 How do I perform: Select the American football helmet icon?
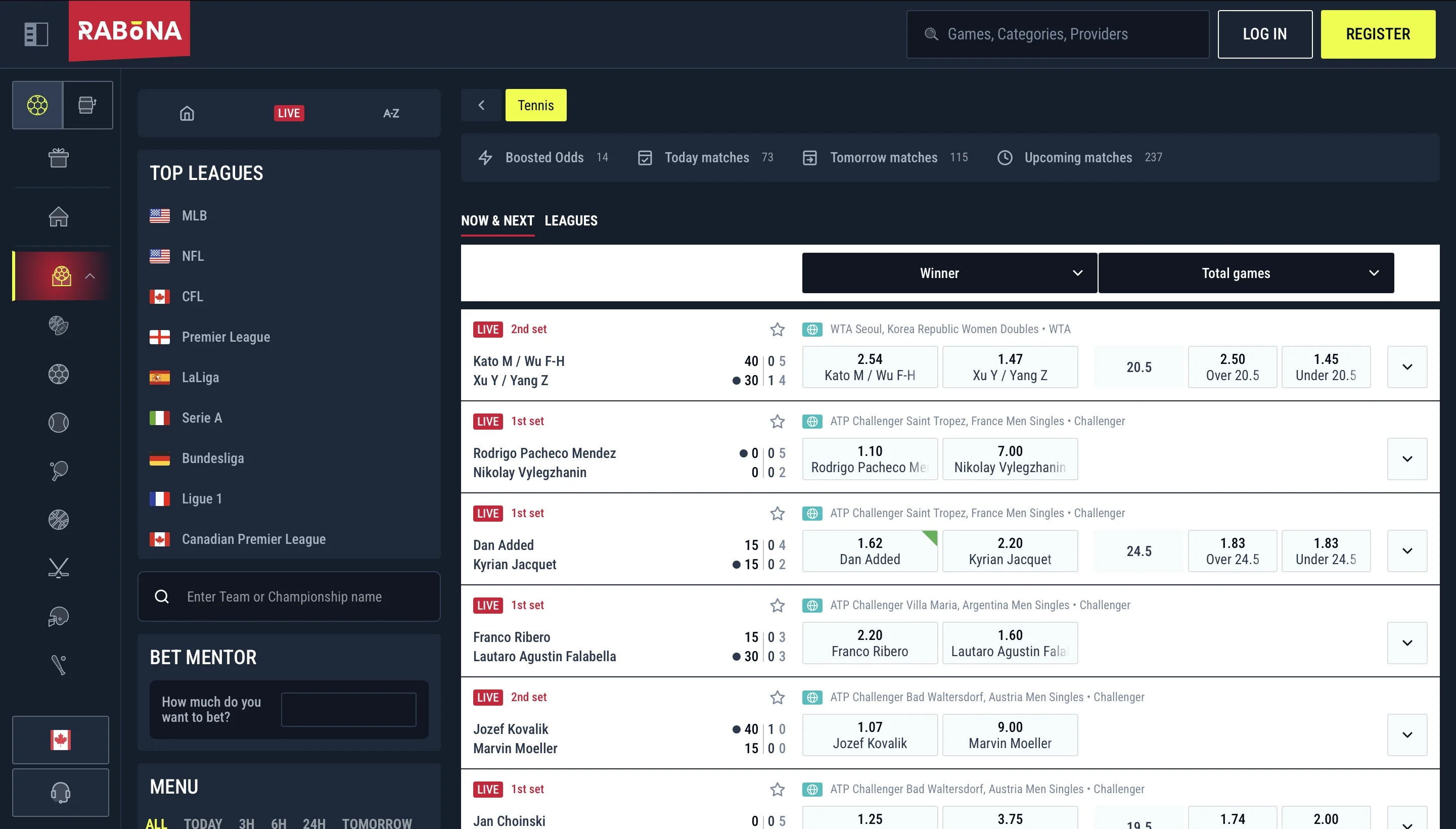click(59, 617)
